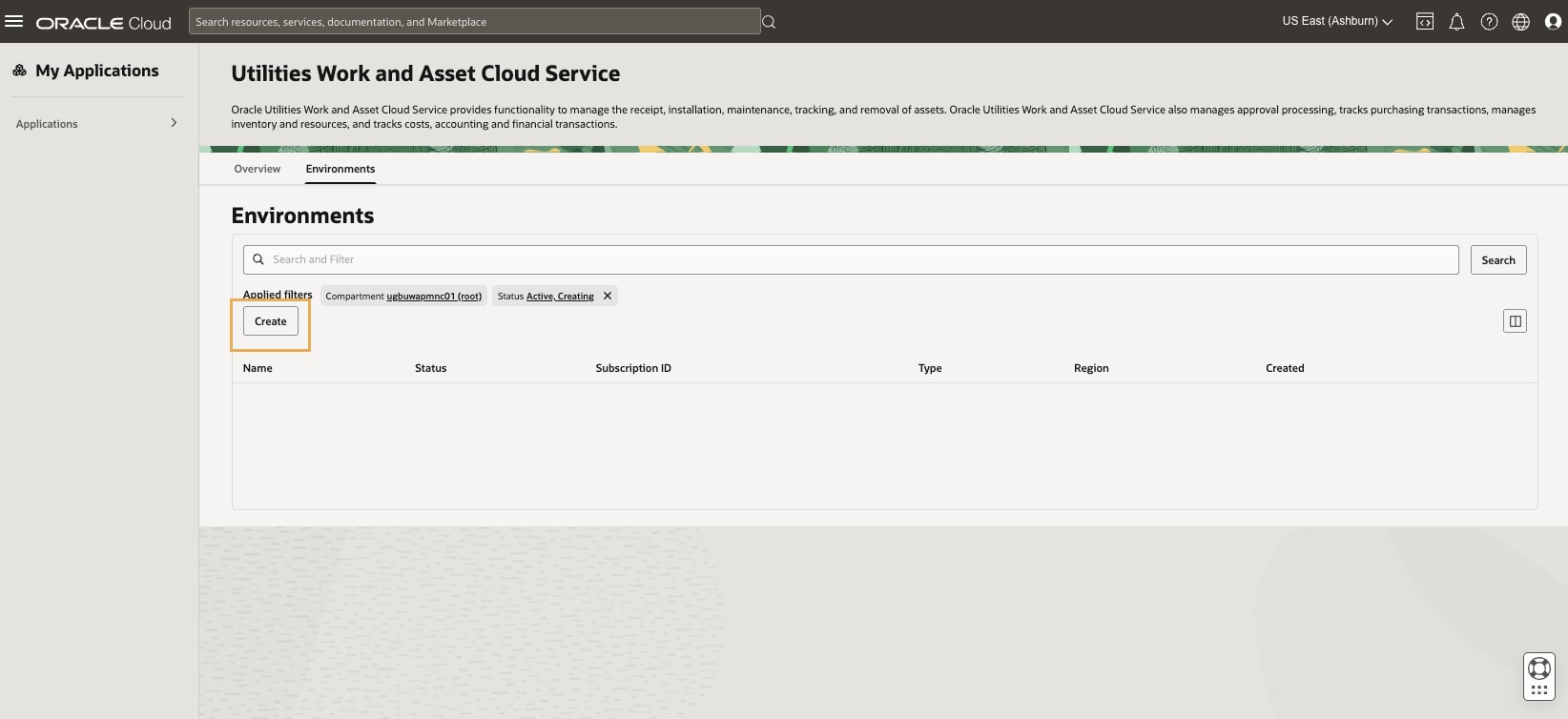The height and width of the screenshot is (719, 1568).
Task: Open the Cloud Shell developer tools icon
Action: [x=1425, y=22]
